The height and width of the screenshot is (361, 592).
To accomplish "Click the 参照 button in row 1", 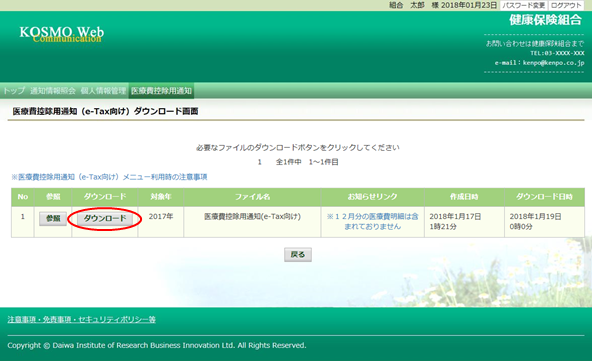I will pyautogui.click(x=53, y=219).
